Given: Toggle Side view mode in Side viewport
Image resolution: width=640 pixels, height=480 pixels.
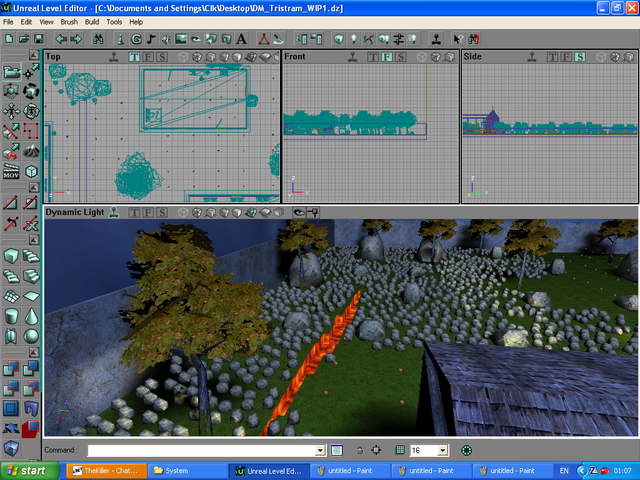Looking at the screenshot, I should click(580, 56).
